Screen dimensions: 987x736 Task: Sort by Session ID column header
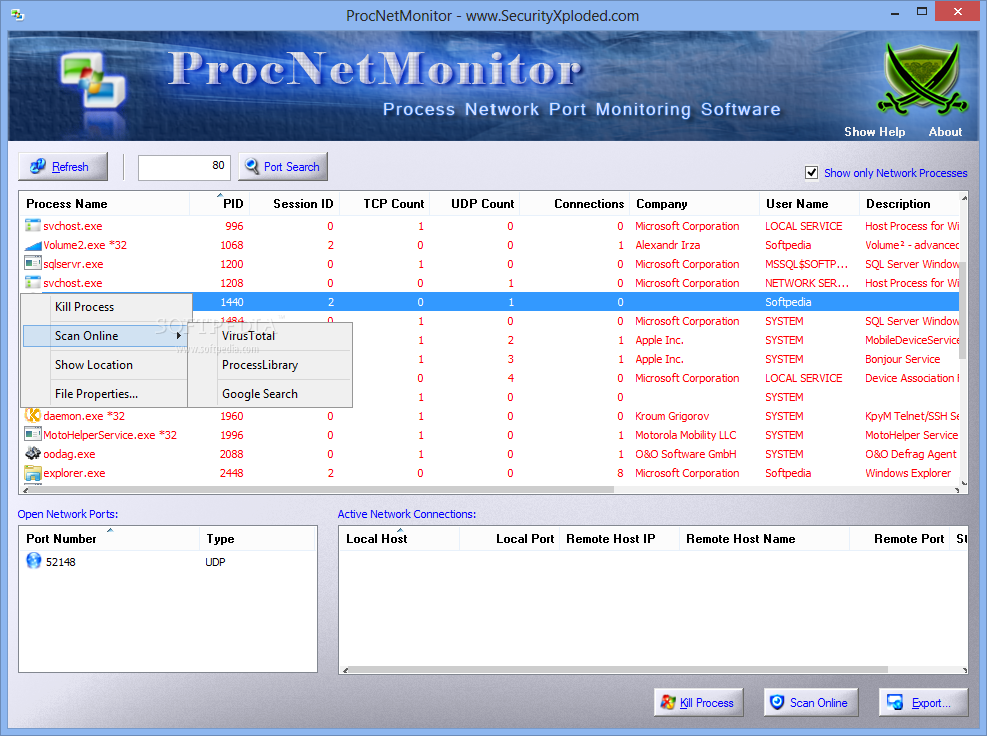point(295,203)
